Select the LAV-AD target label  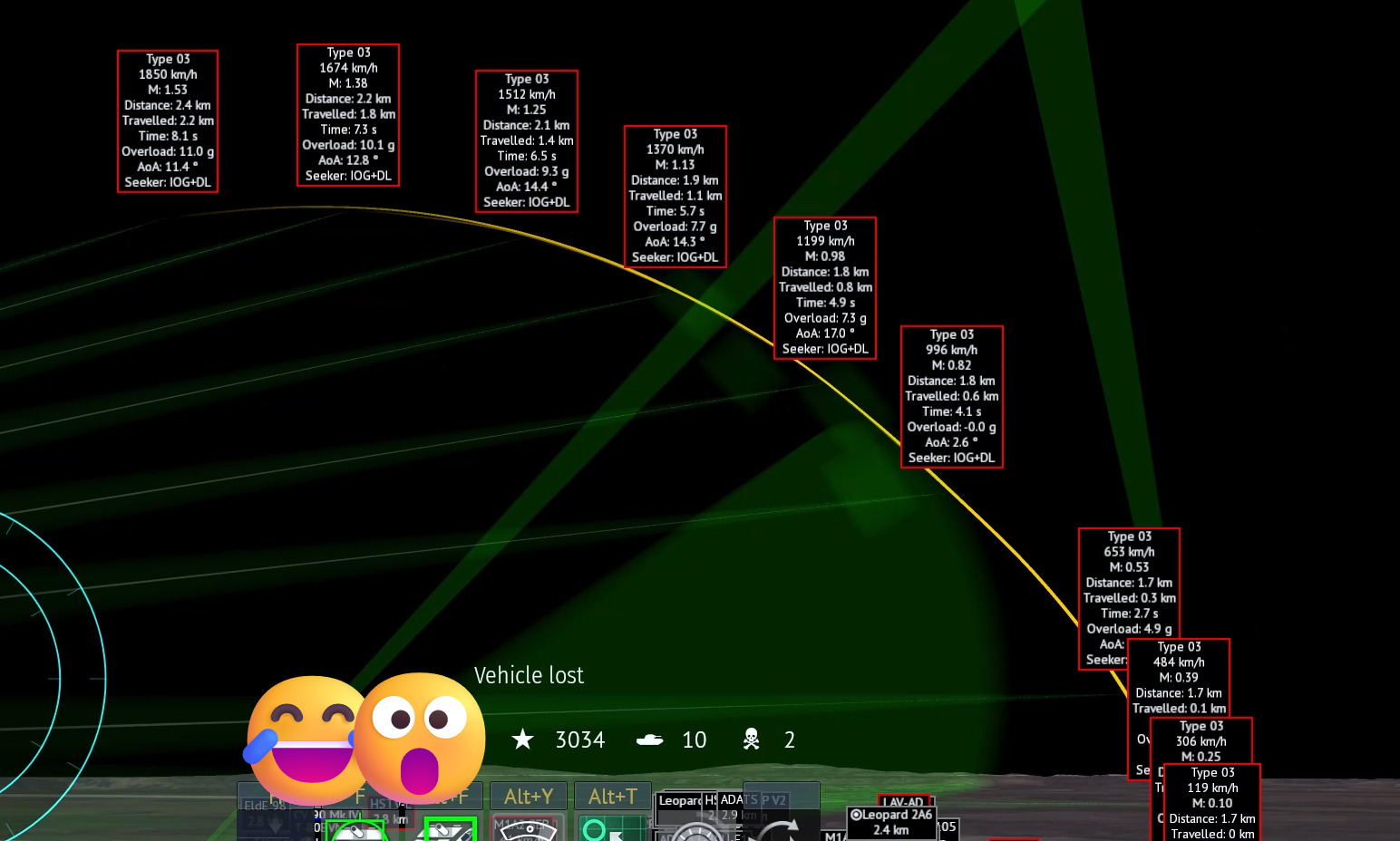(903, 802)
